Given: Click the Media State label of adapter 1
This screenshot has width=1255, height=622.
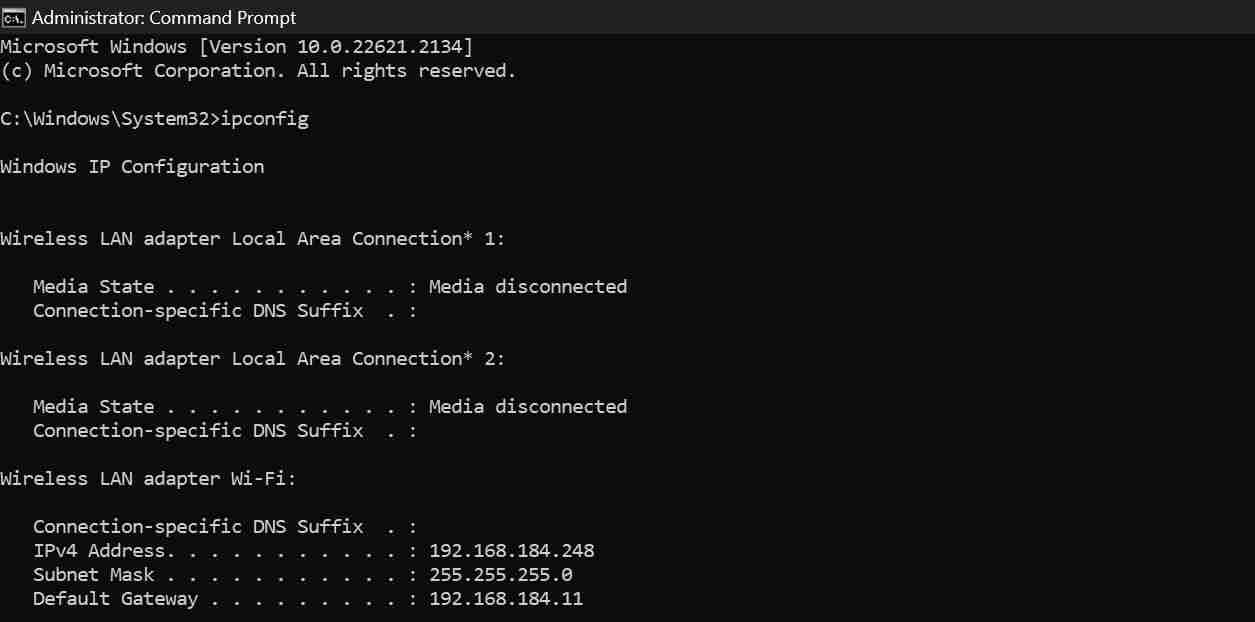Looking at the screenshot, I should point(90,286).
